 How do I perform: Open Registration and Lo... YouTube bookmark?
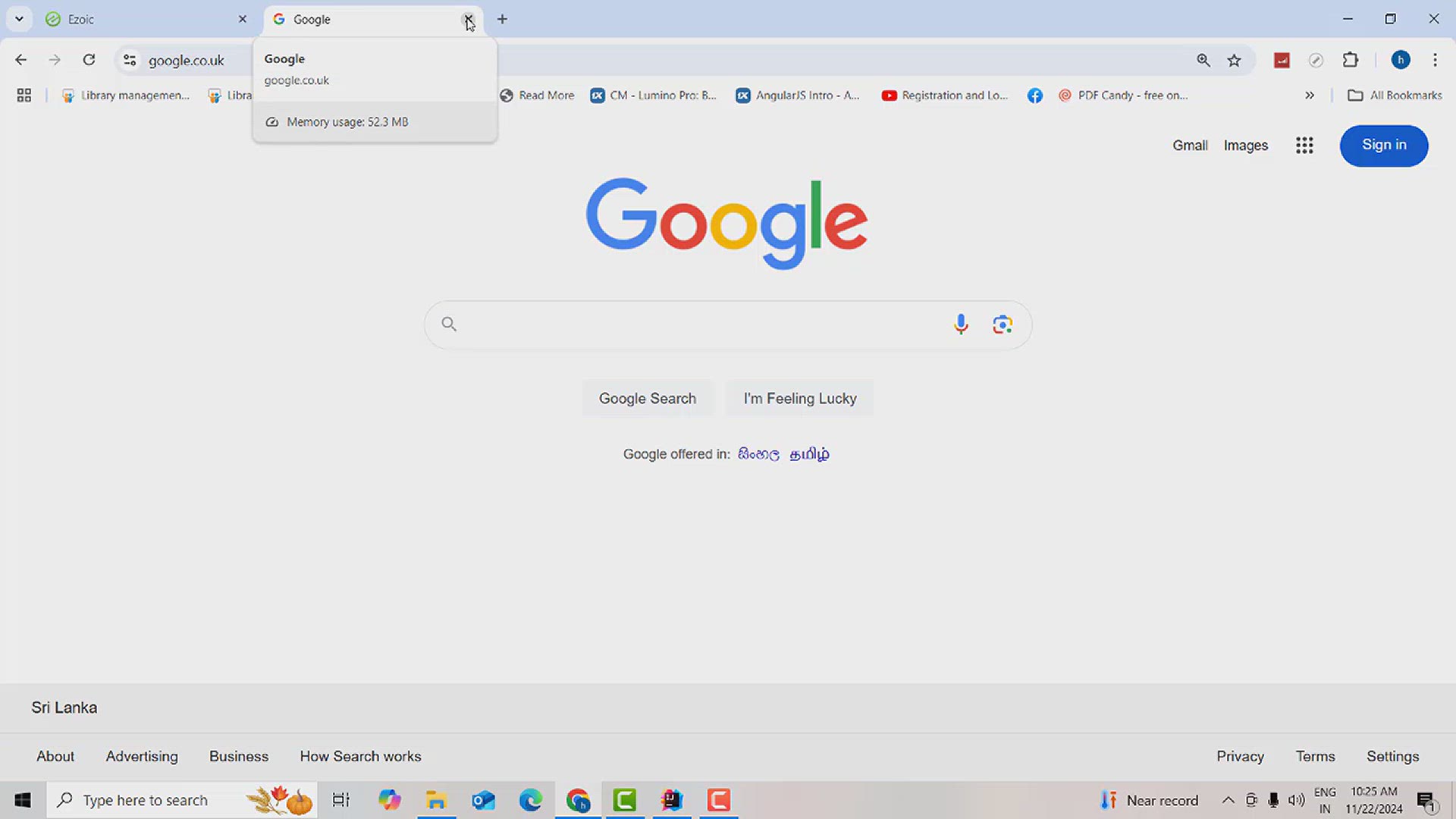[x=945, y=95]
